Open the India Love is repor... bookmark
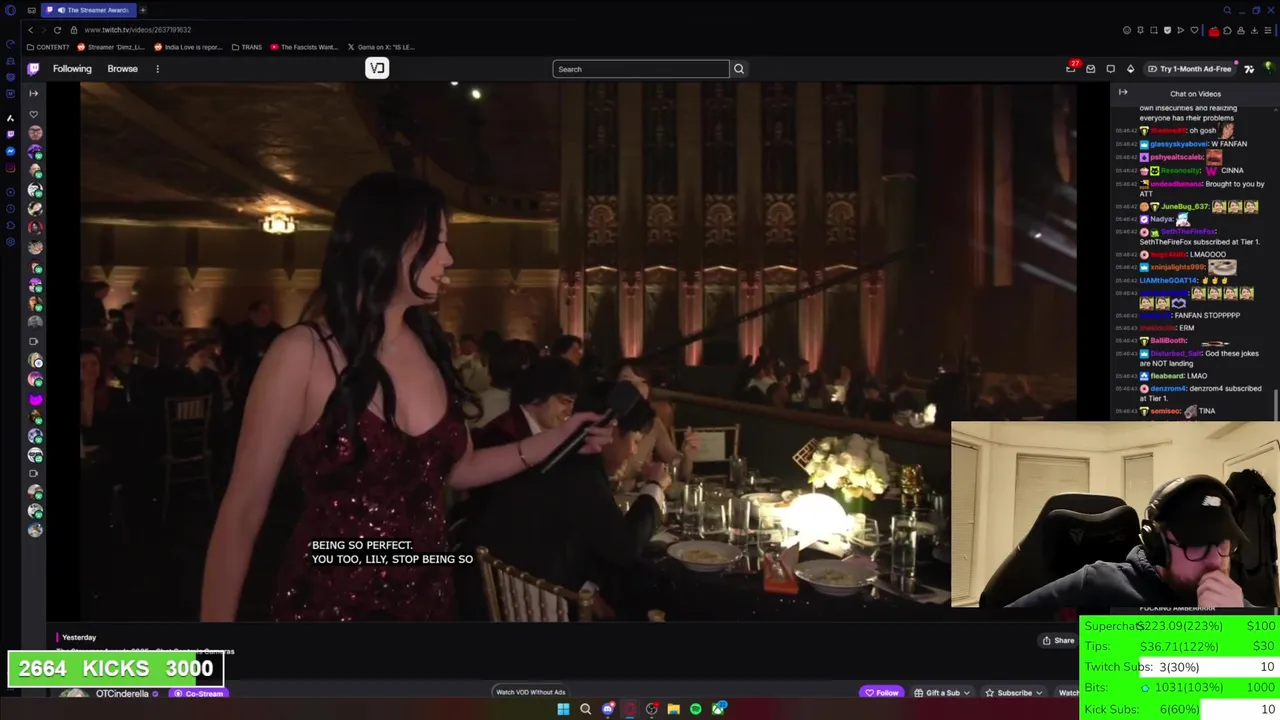Screen dimensions: 1280x720 pos(189,47)
